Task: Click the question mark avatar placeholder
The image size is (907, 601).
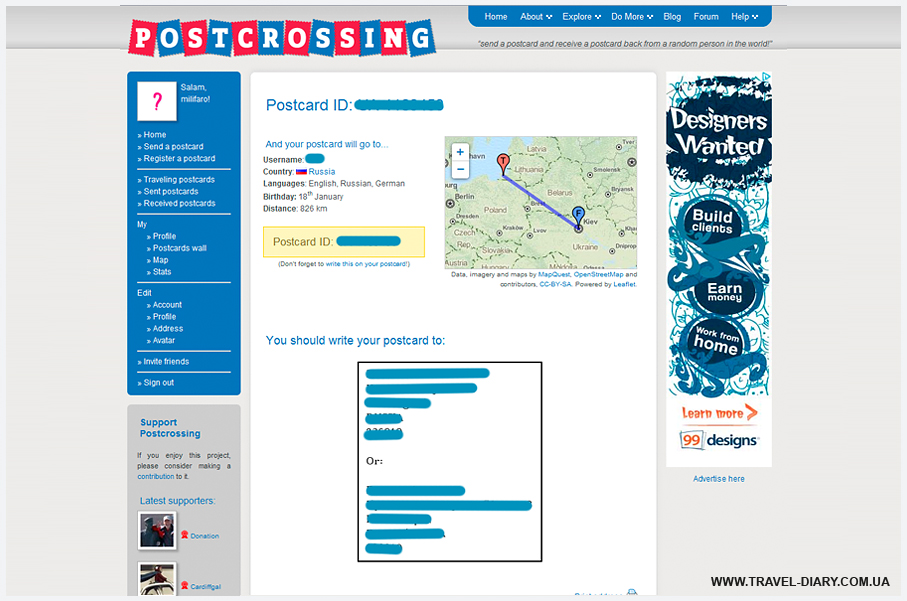Action: [x=157, y=101]
